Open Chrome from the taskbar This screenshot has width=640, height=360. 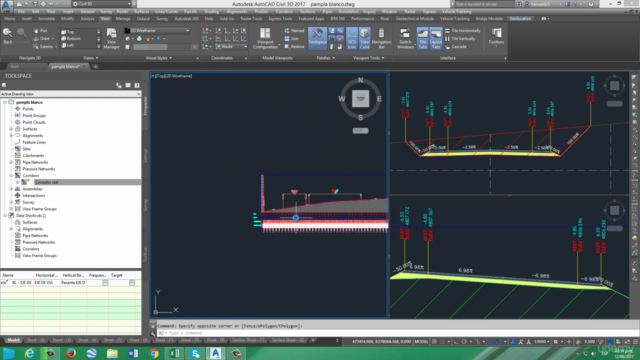coord(154,353)
